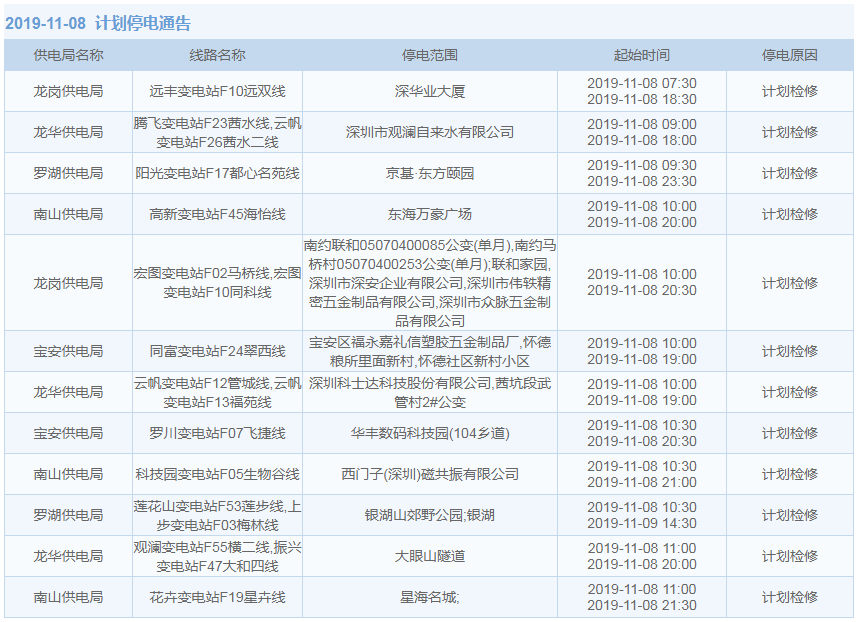859x622 pixels.
Task: Select the 阳光变电站F17都心名苑线 line entry
Action: 217,173
